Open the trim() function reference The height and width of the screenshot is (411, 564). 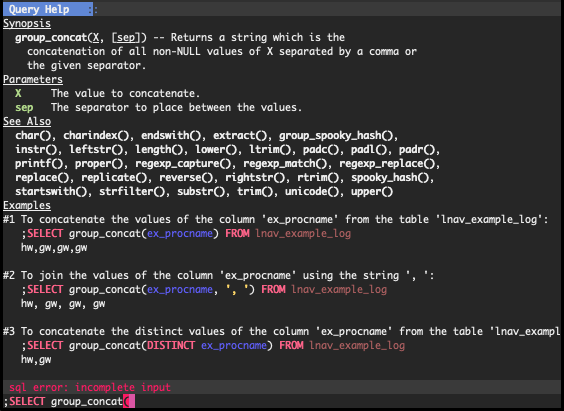pyautogui.click(x=255, y=192)
